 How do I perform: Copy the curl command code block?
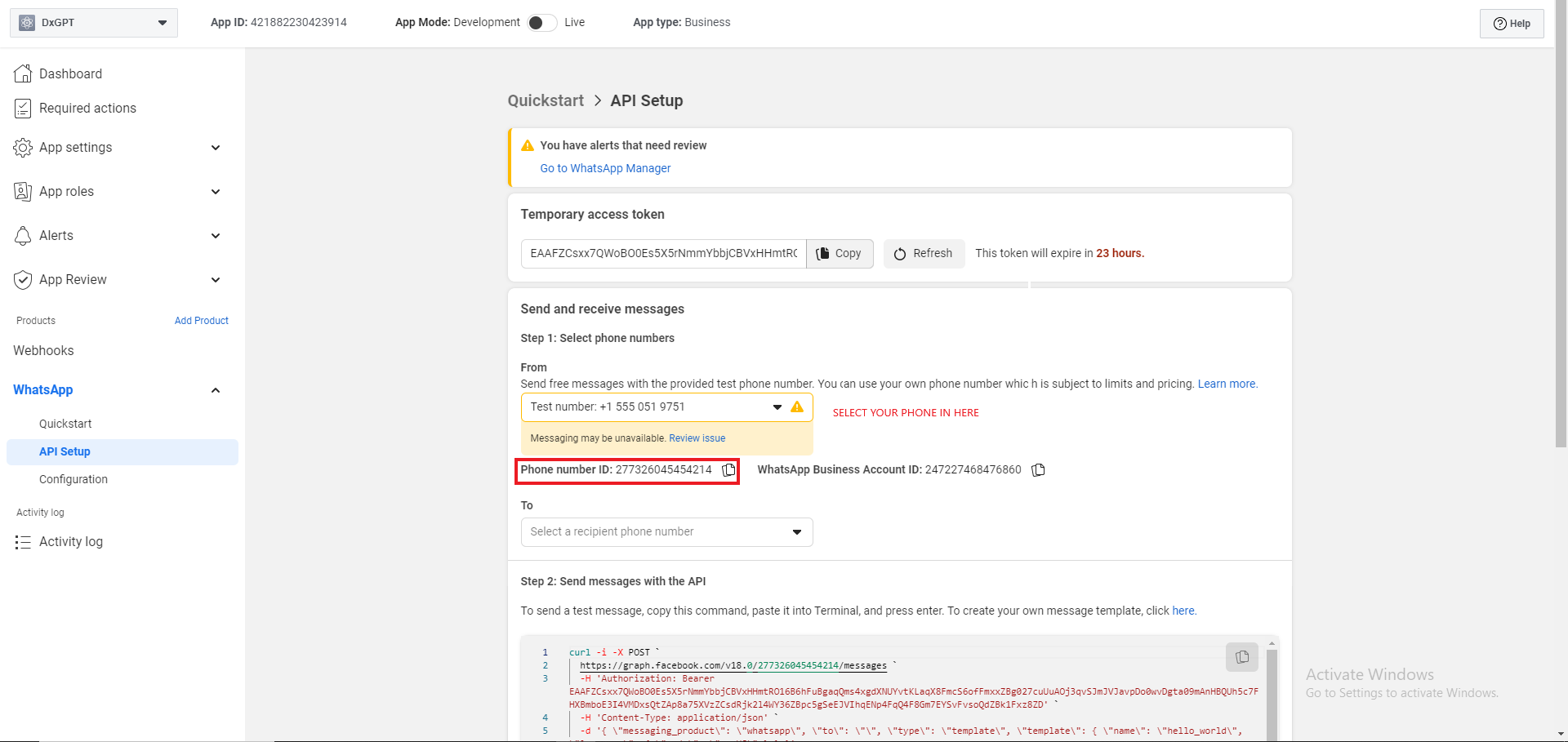(1241, 657)
